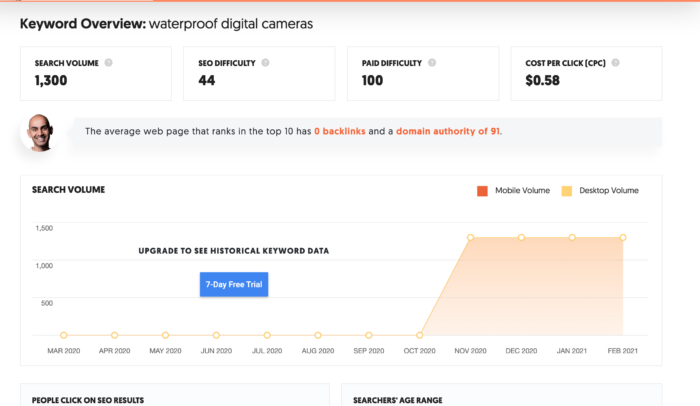
Task: Open the Paid Difficulty help icon
Action: pyautogui.click(x=432, y=63)
